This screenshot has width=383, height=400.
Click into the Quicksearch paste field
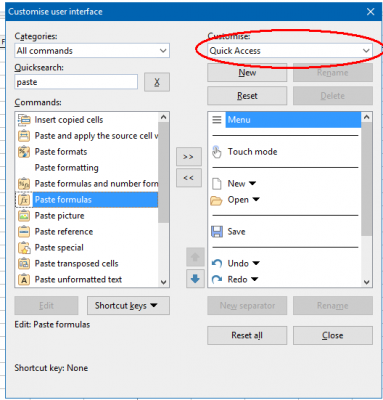pos(76,82)
